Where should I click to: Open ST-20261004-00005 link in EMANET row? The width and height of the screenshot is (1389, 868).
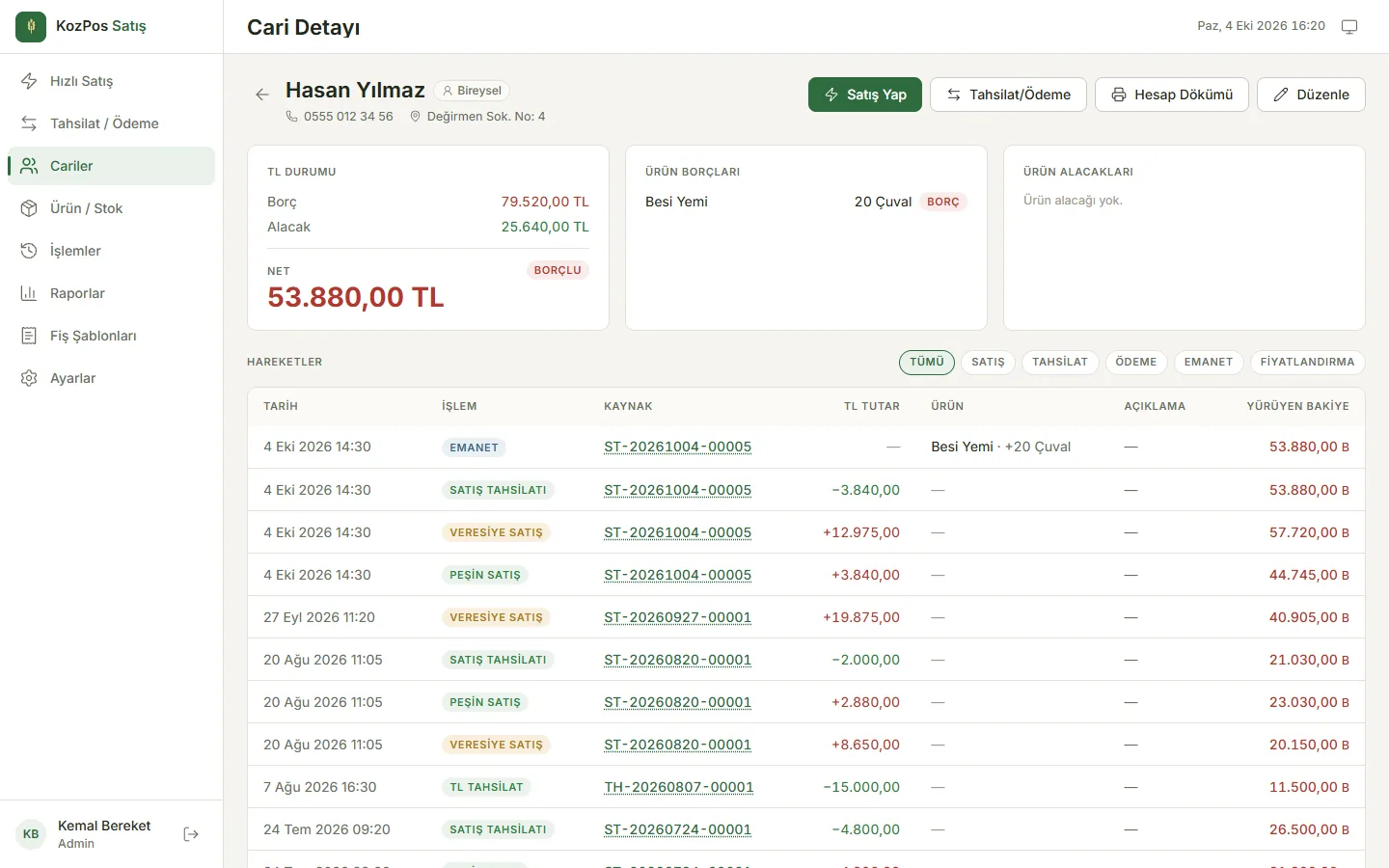click(677, 447)
